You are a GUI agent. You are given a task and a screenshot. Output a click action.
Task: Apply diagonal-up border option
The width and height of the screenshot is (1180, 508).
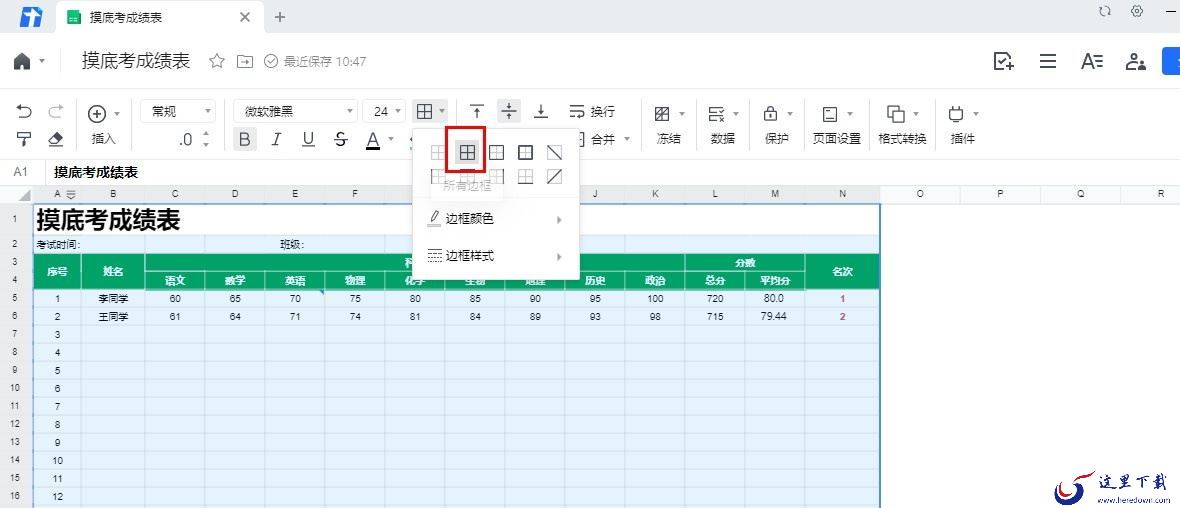click(554, 177)
